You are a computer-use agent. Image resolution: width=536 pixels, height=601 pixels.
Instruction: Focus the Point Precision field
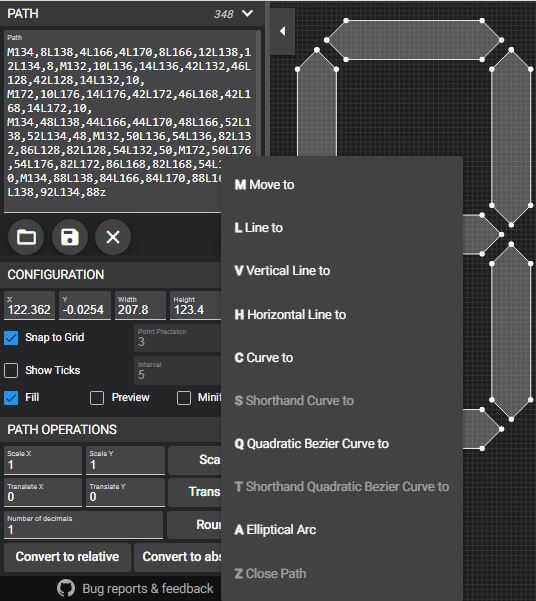point(178,338)
